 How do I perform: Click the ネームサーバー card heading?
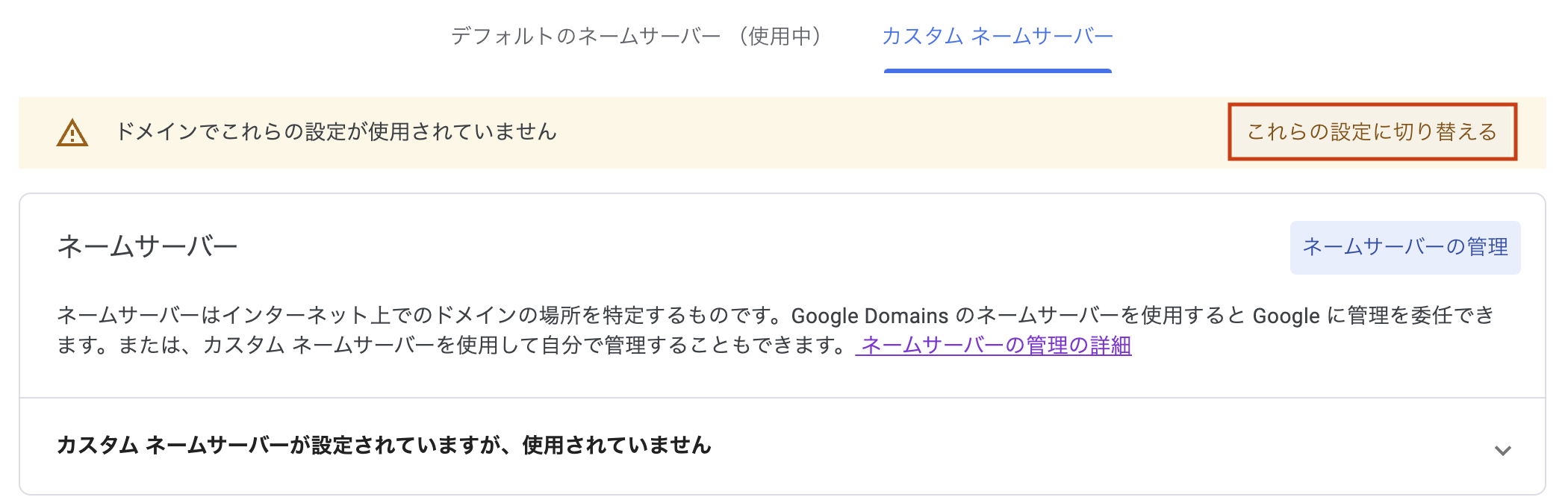pos(147,246)
